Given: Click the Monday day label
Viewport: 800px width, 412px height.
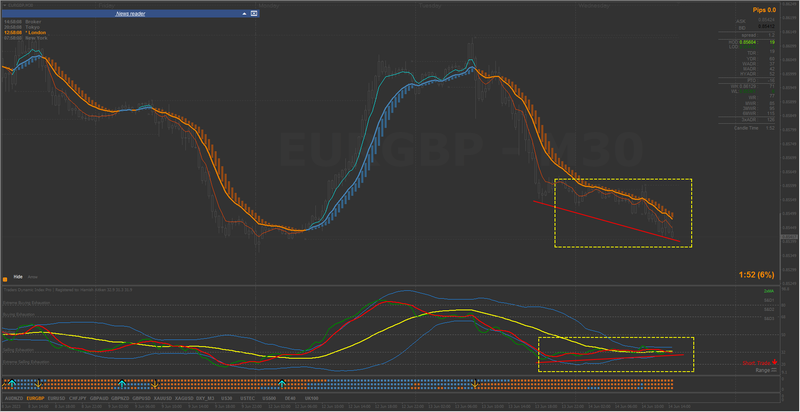Looking at the screenshot, I should [x=269, y=5].
